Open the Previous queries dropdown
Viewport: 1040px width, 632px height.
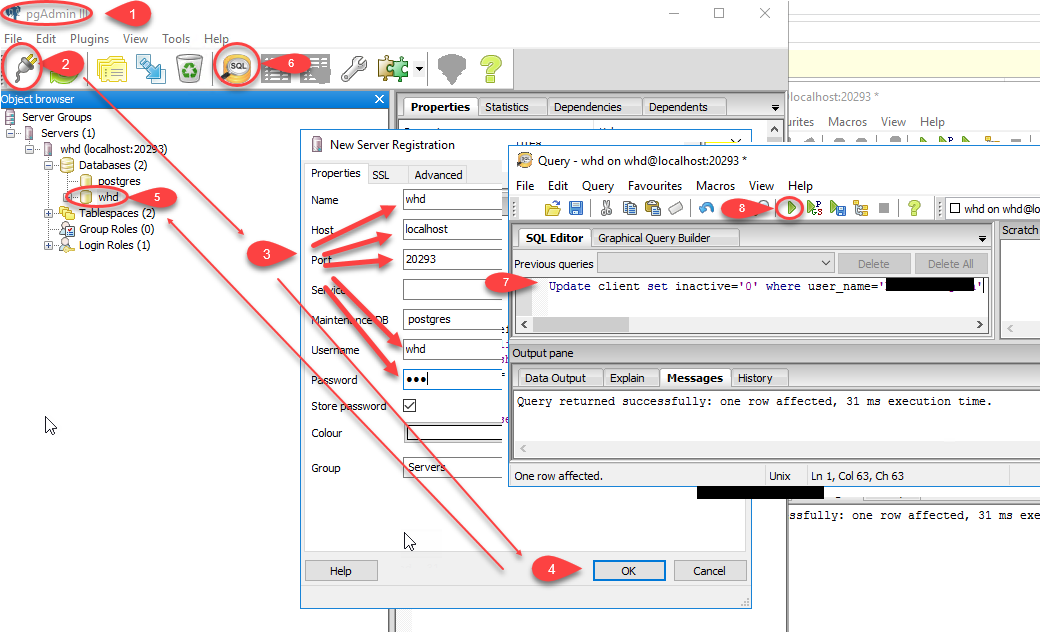pyautogui.click(x=826, y=263)
